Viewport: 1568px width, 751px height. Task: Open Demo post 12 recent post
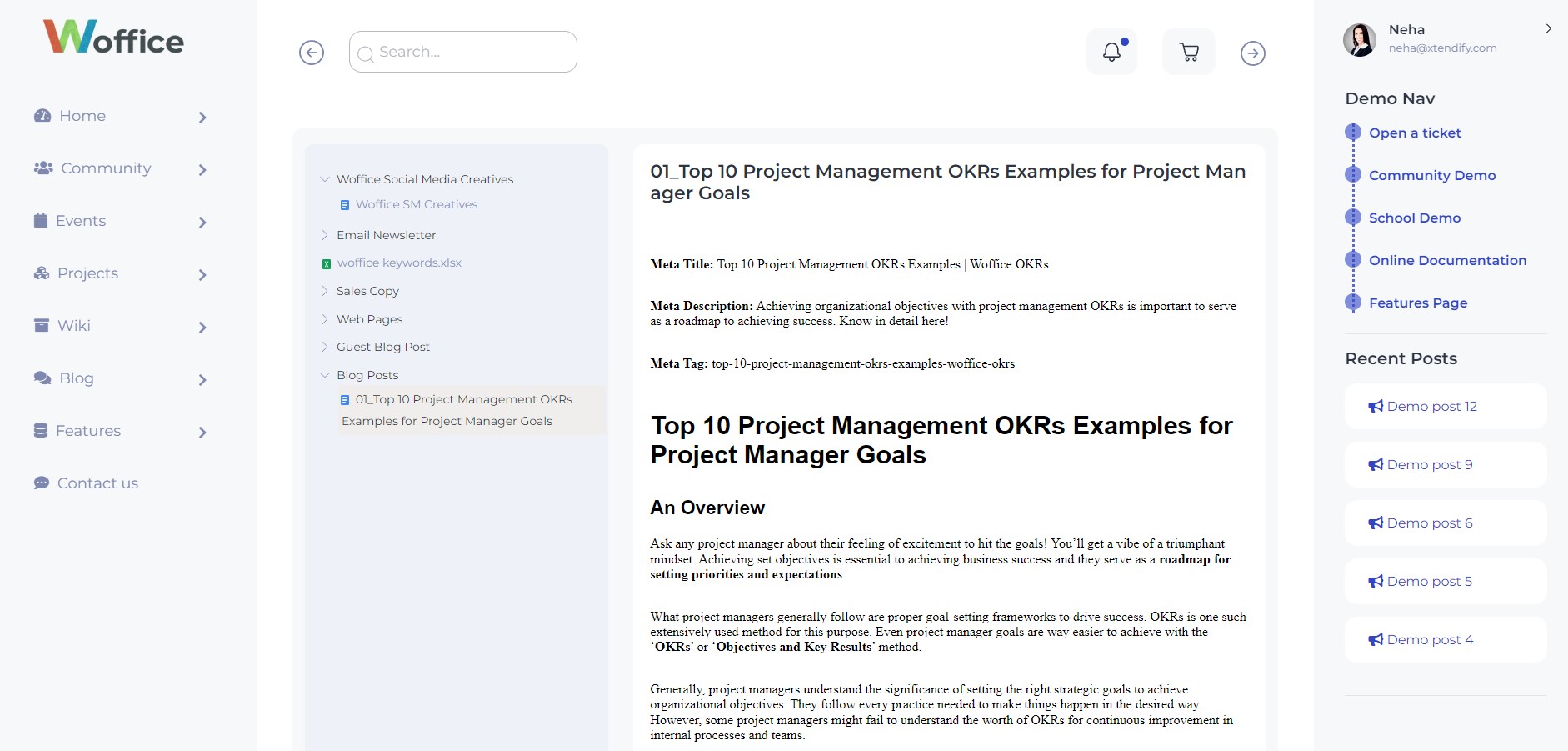(1431, 406)
